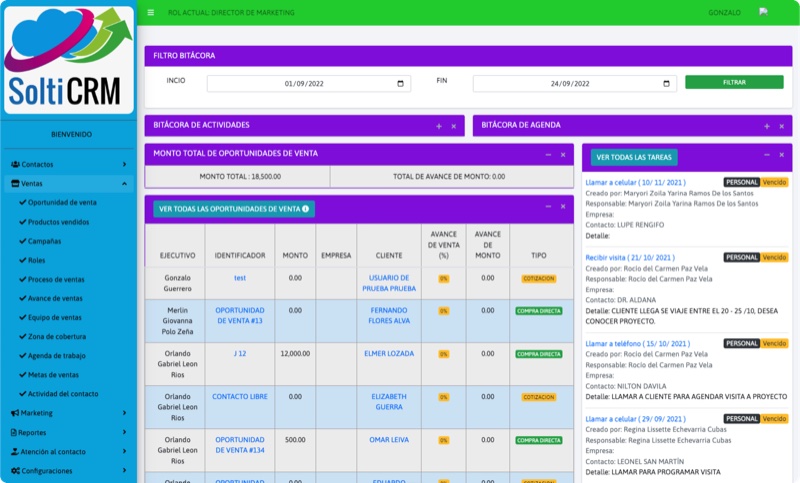The image size is (800, 483).
Task: Open client ELIZABETH GUERRA link
Action: (389, 401)
